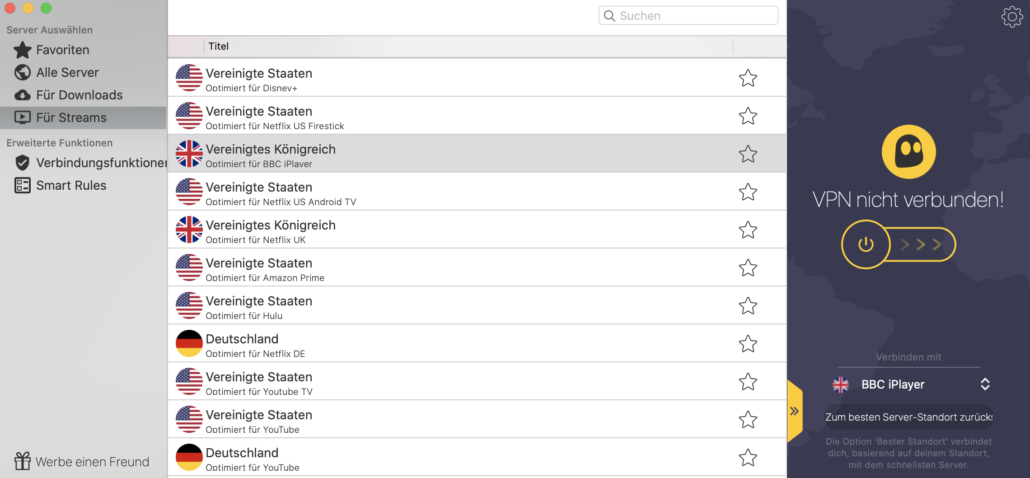Image resolution: width=1030 pixels, height=478 pixels.
Task: Select Für Streams play icon
Action: (x=22, y=118)
